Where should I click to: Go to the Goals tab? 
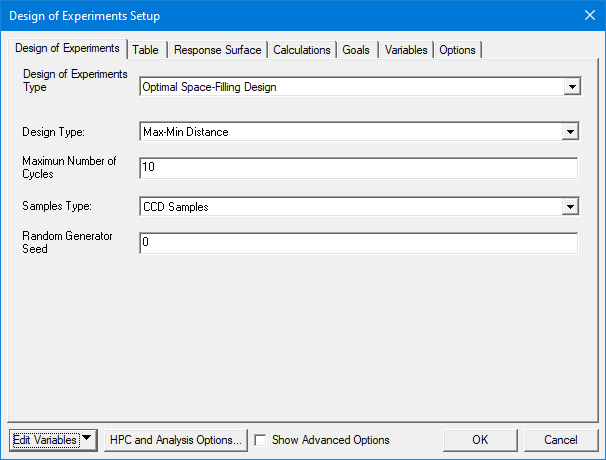[356, 50]
